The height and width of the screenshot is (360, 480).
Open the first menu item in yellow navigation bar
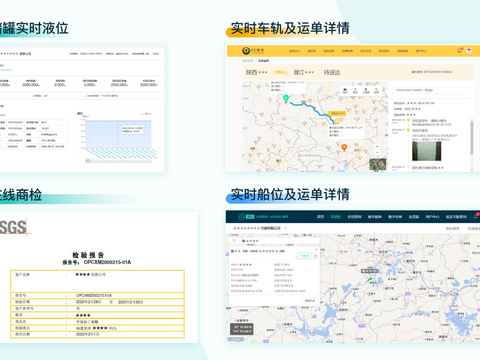pos(294,51)
